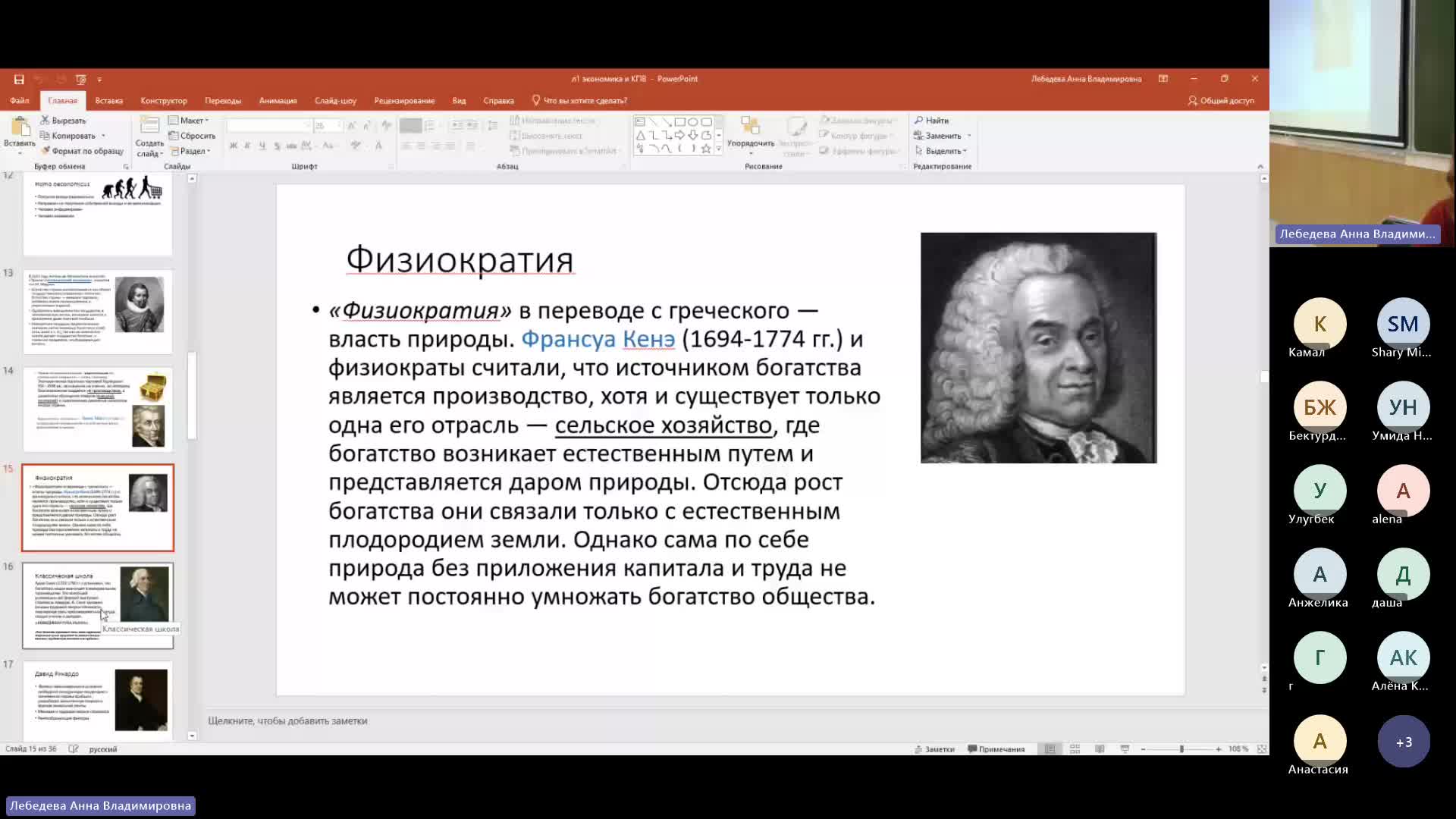Click the zoom slider handle
Screen dimensions: 1456x819
tap(1181, 749)
